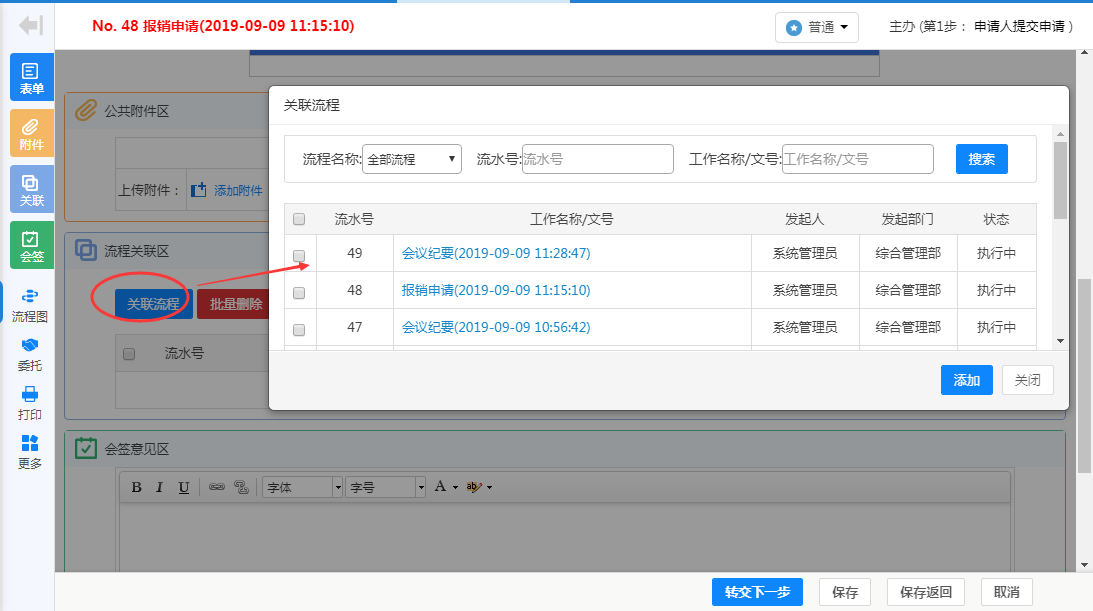
Task: Toggle the select-all checkbox in dialog header
Action: point(299,220)
